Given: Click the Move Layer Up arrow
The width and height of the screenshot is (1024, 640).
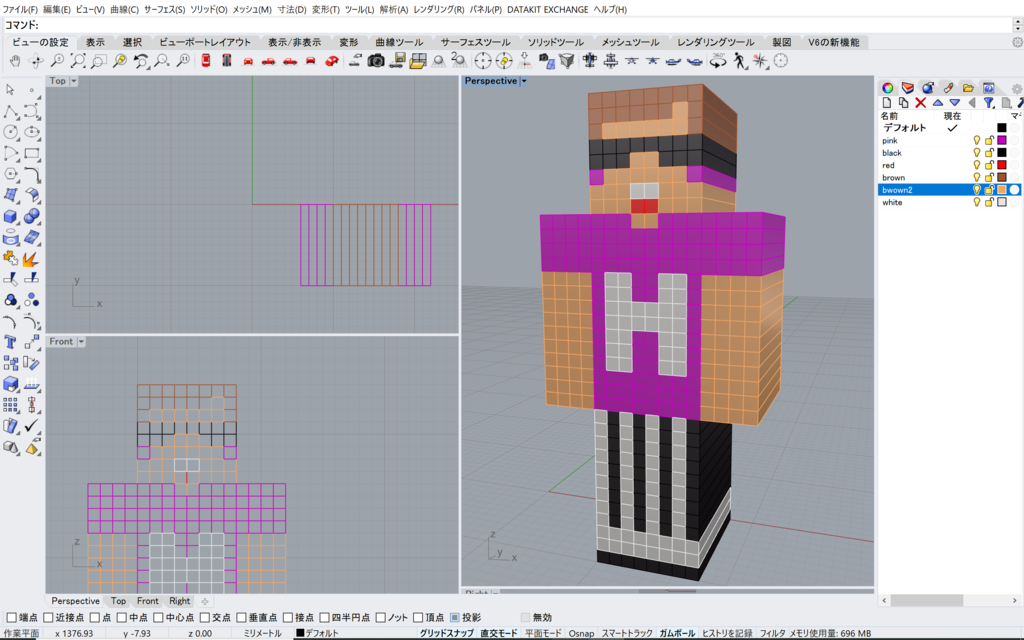Looking at the screenshot, I should [x=938, y=103].
